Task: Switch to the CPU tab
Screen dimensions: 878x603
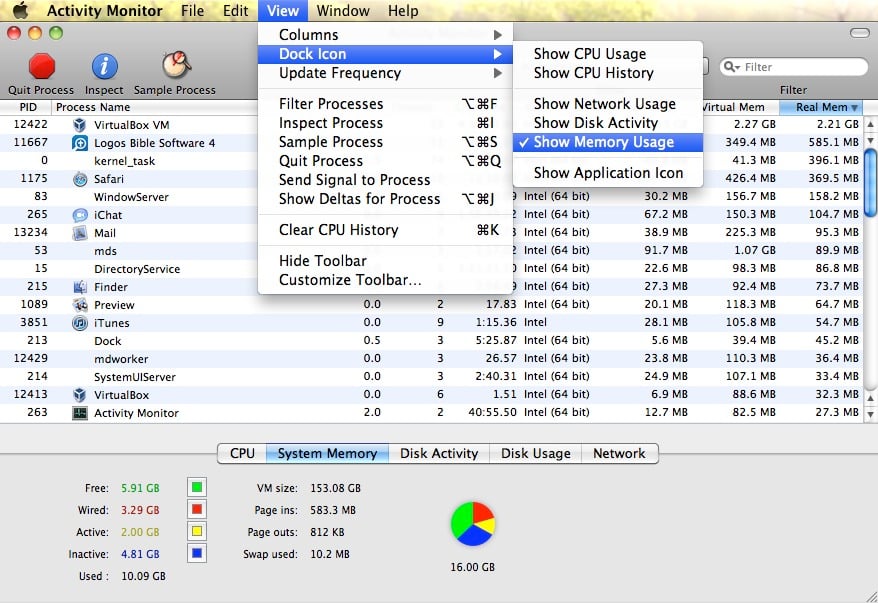Action: 242,453
